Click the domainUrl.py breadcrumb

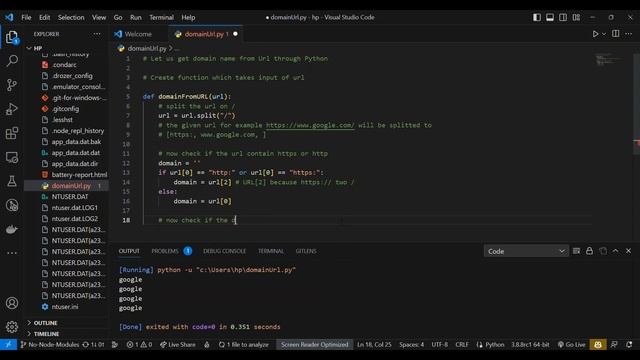[146, 48]
